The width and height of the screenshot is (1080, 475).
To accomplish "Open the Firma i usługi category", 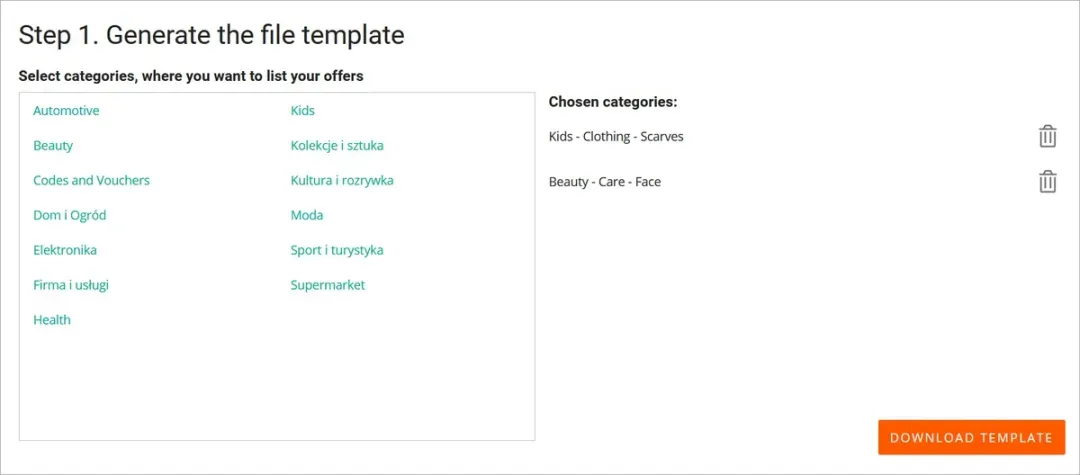I will (71, 285).
